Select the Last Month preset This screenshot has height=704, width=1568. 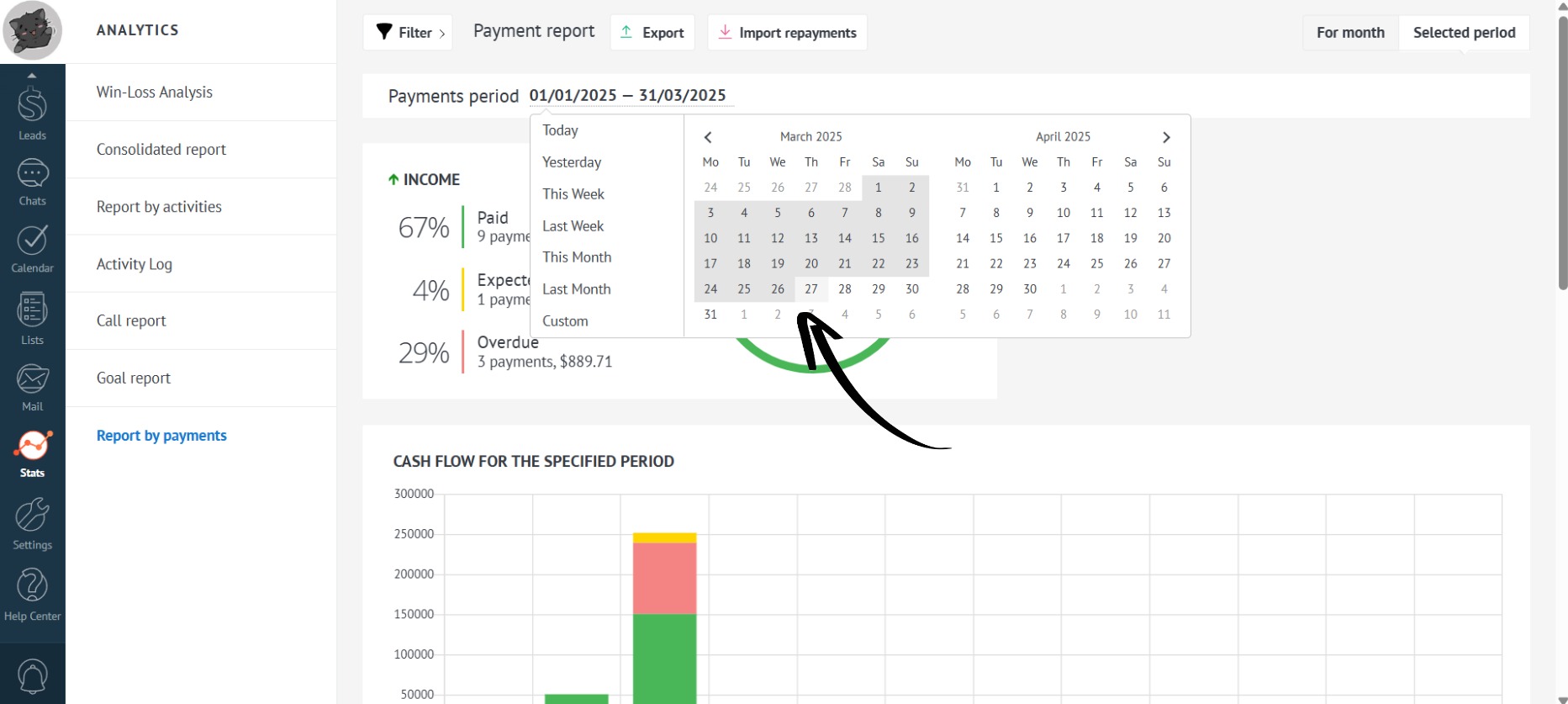pos(576,289)
